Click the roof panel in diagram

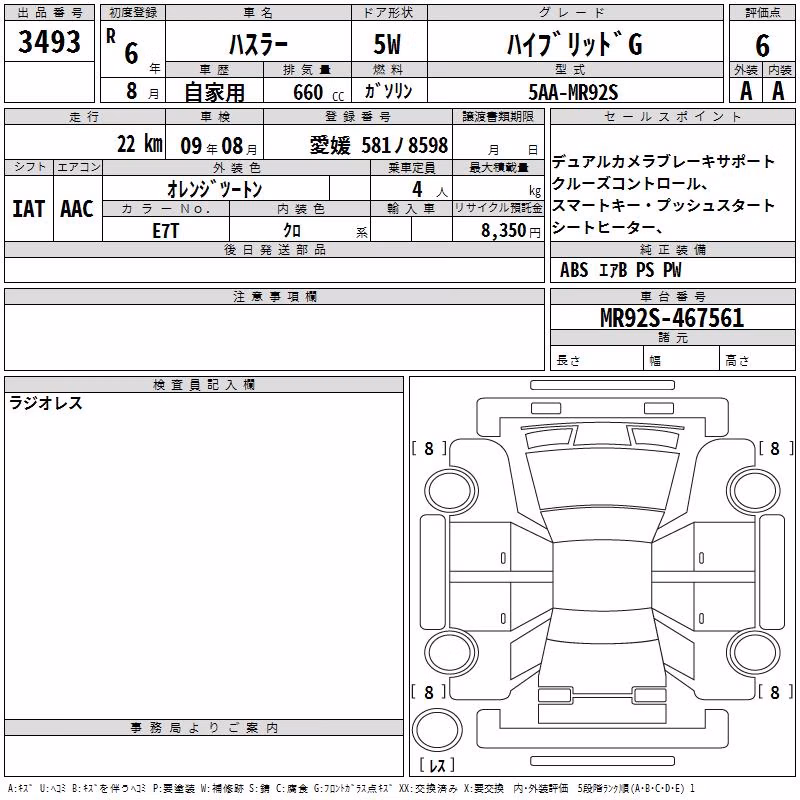(x=603, y=576)
